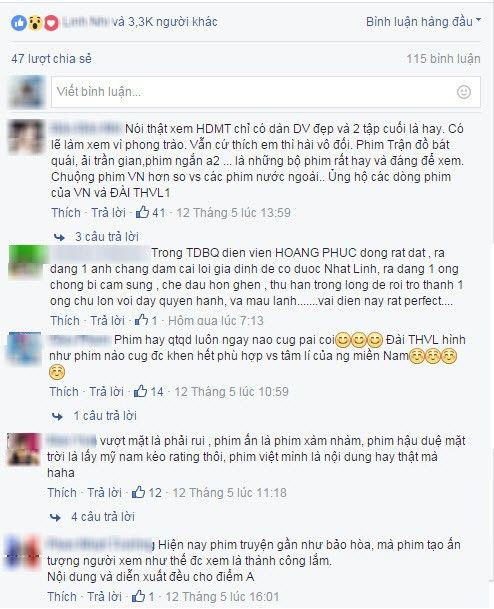Click thumbs-up icon showing 12 likes
Image resolution: width=494 pixels, height=609 pixels.
[138, 492]
